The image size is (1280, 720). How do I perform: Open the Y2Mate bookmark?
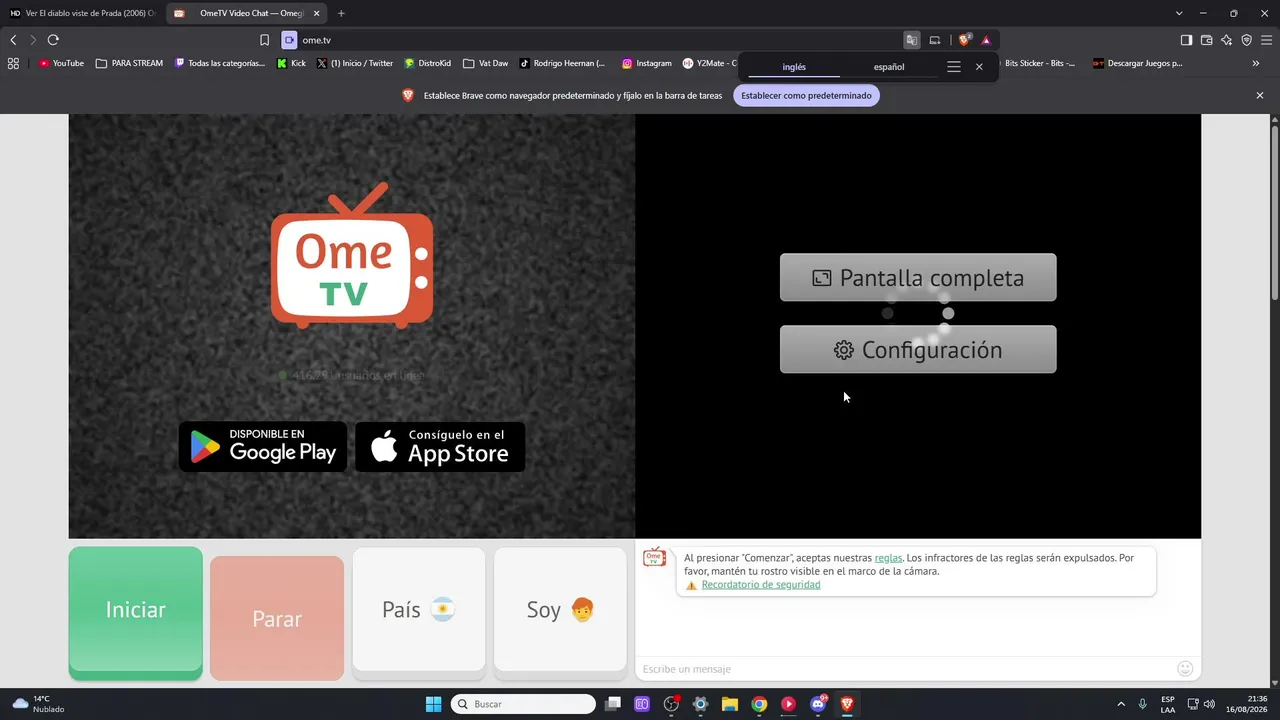(x=709, y=63)
